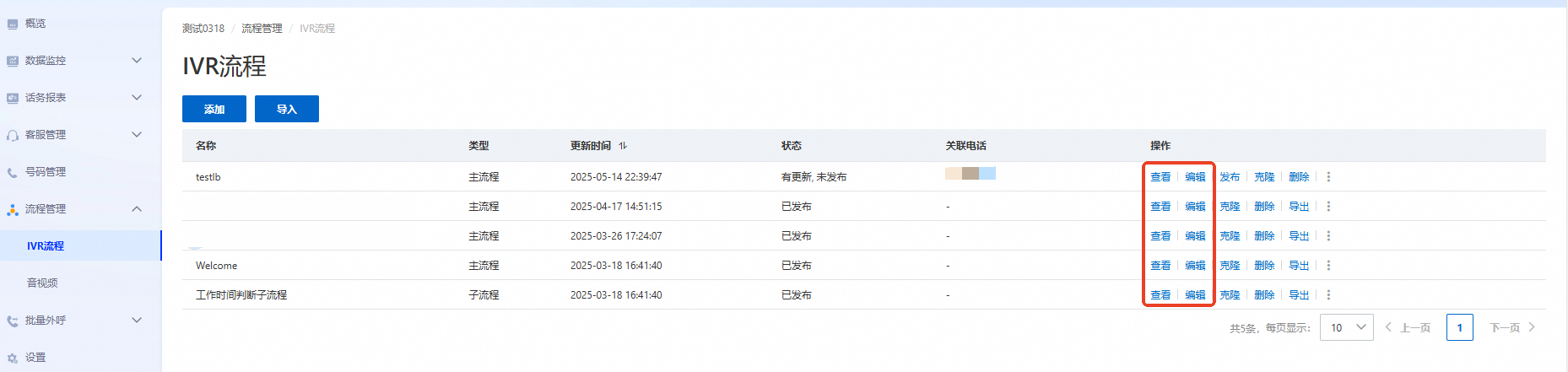Click the 批量外呼 phone icon
Image resolution: width=1568 pixels, height=372 pixels.
coord(13,321)
